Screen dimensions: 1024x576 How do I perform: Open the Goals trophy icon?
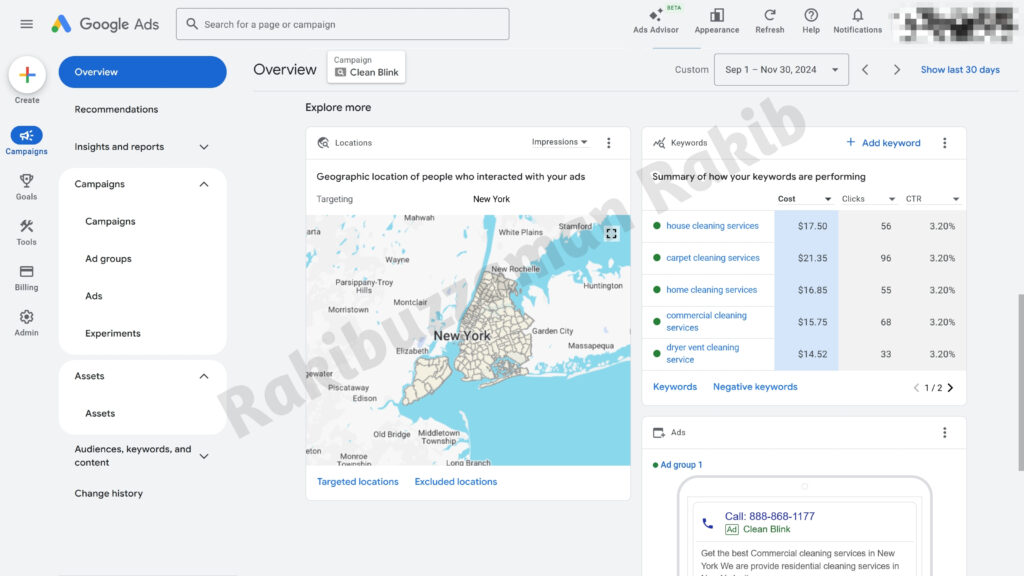pyautogui.click(x=27, y=181)
